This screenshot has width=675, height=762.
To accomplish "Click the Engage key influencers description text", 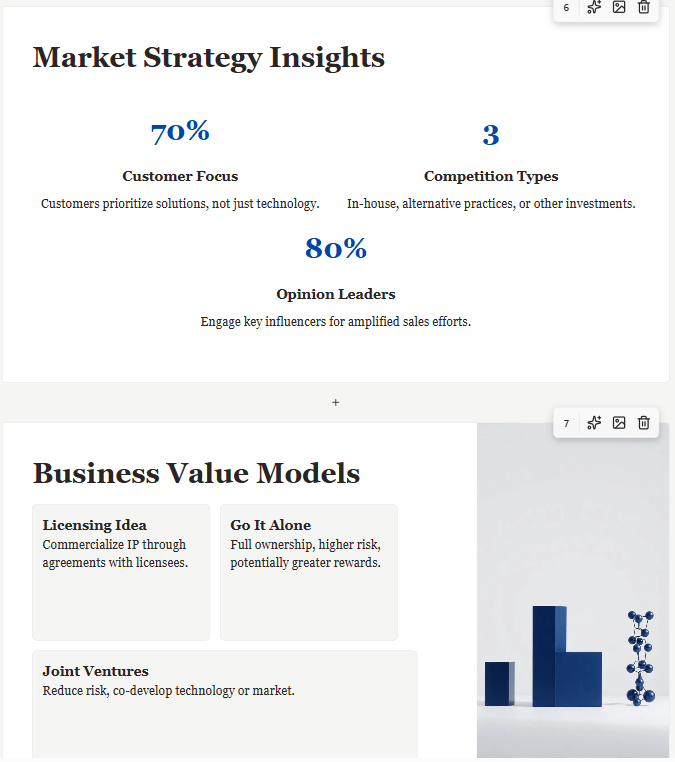I will point(336,322).
